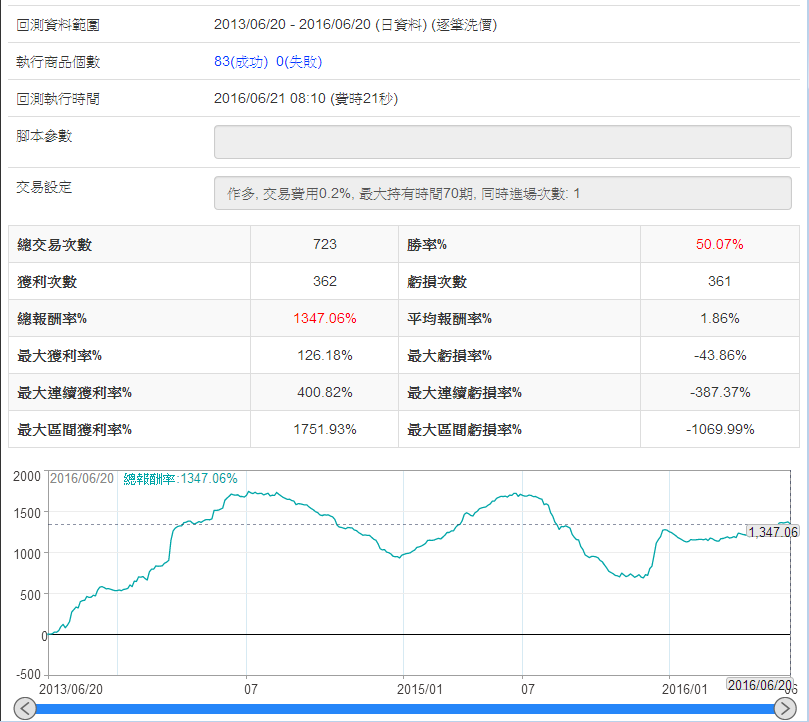The image size is (809, 722).
Task: Select the 總交易次數 row value 723
Action: pyautogui.click(x=324, y=245)
